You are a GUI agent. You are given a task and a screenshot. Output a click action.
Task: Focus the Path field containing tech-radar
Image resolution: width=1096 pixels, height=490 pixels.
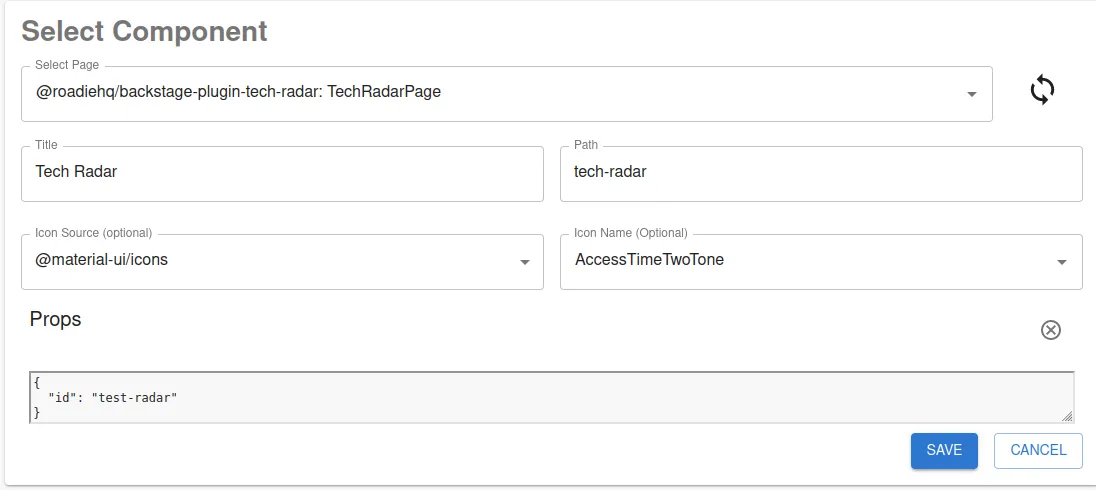coord(820,173)
